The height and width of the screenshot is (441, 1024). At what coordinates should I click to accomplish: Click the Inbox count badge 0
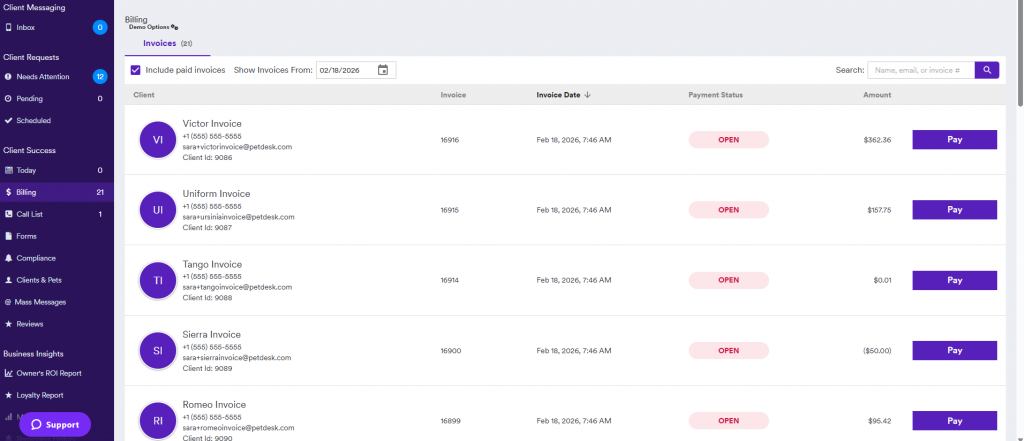(100, 27)
